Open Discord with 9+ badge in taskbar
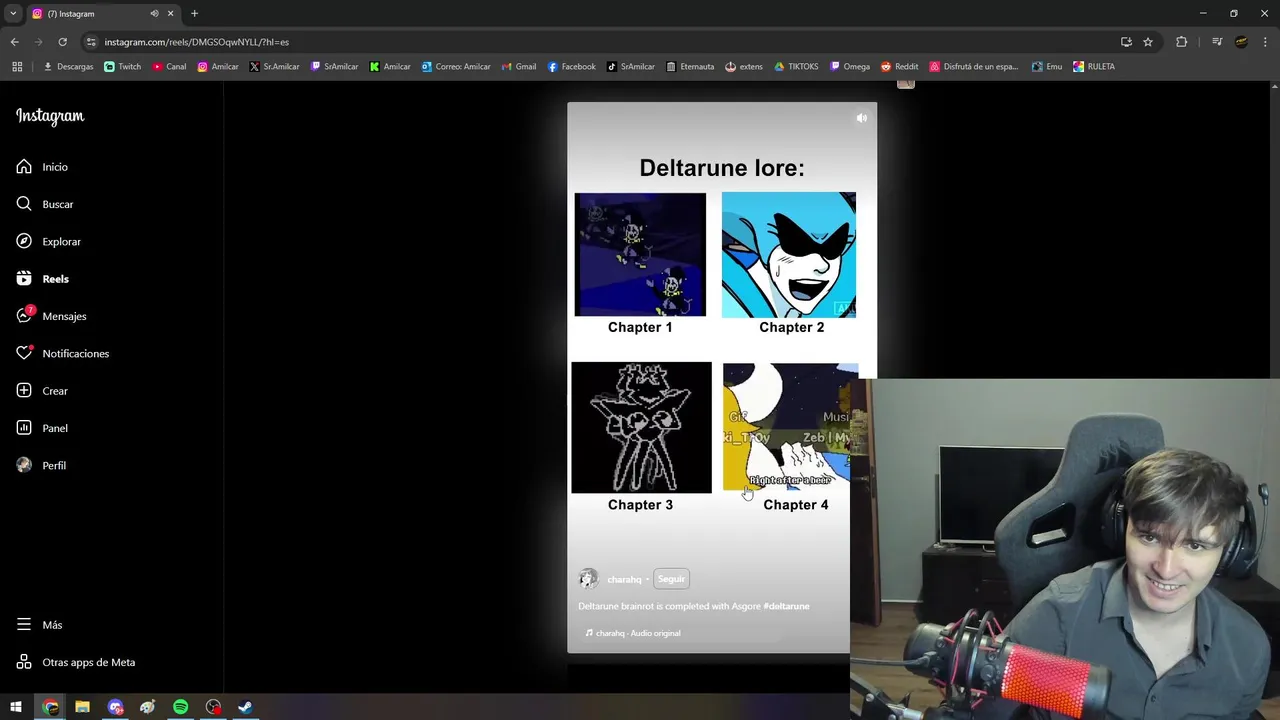 coord(115,707)
